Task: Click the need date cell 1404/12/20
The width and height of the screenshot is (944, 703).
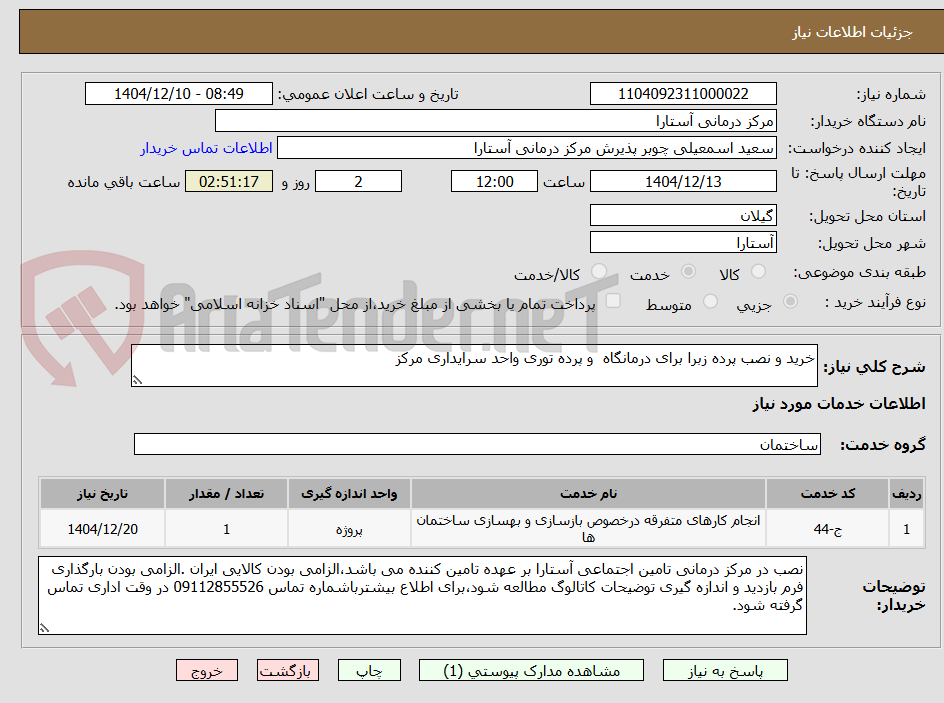Action: point(102,528)
